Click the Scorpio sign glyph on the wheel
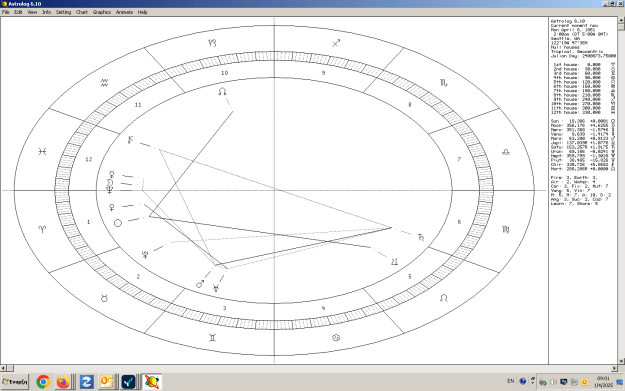625x391 pixels. pos(444,83)
